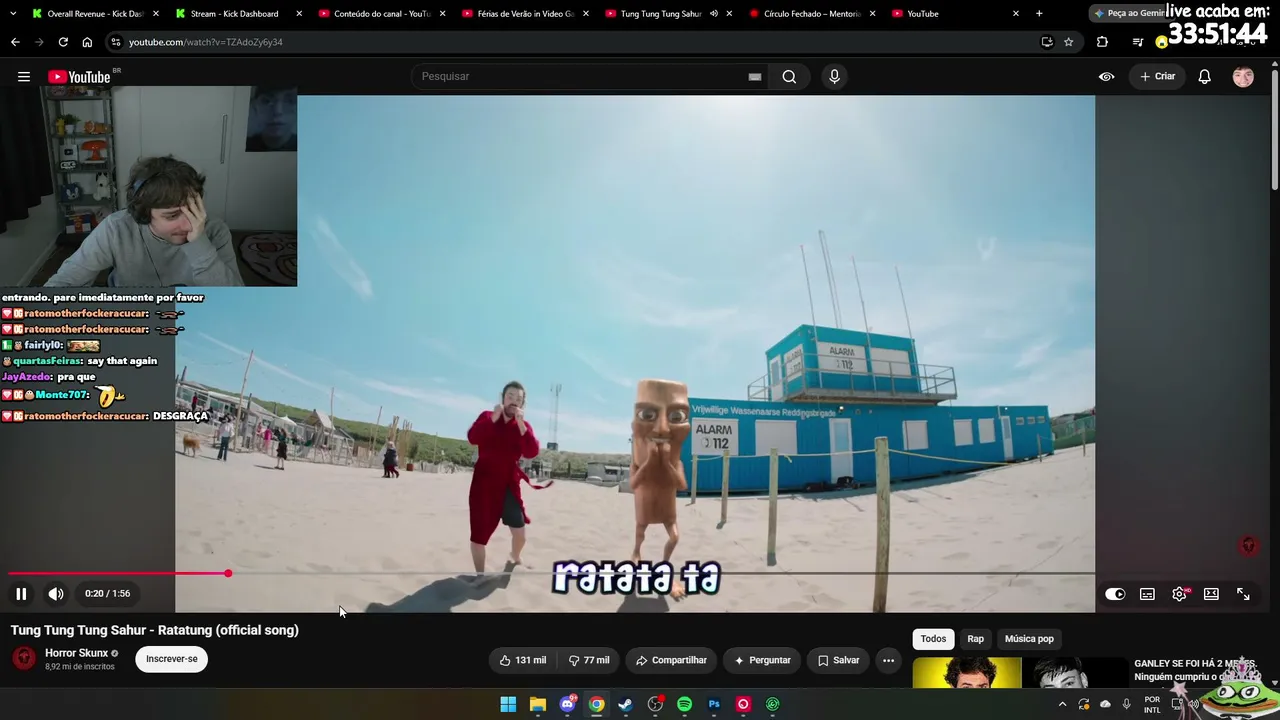Mute the video volume speaker icon

56,594
